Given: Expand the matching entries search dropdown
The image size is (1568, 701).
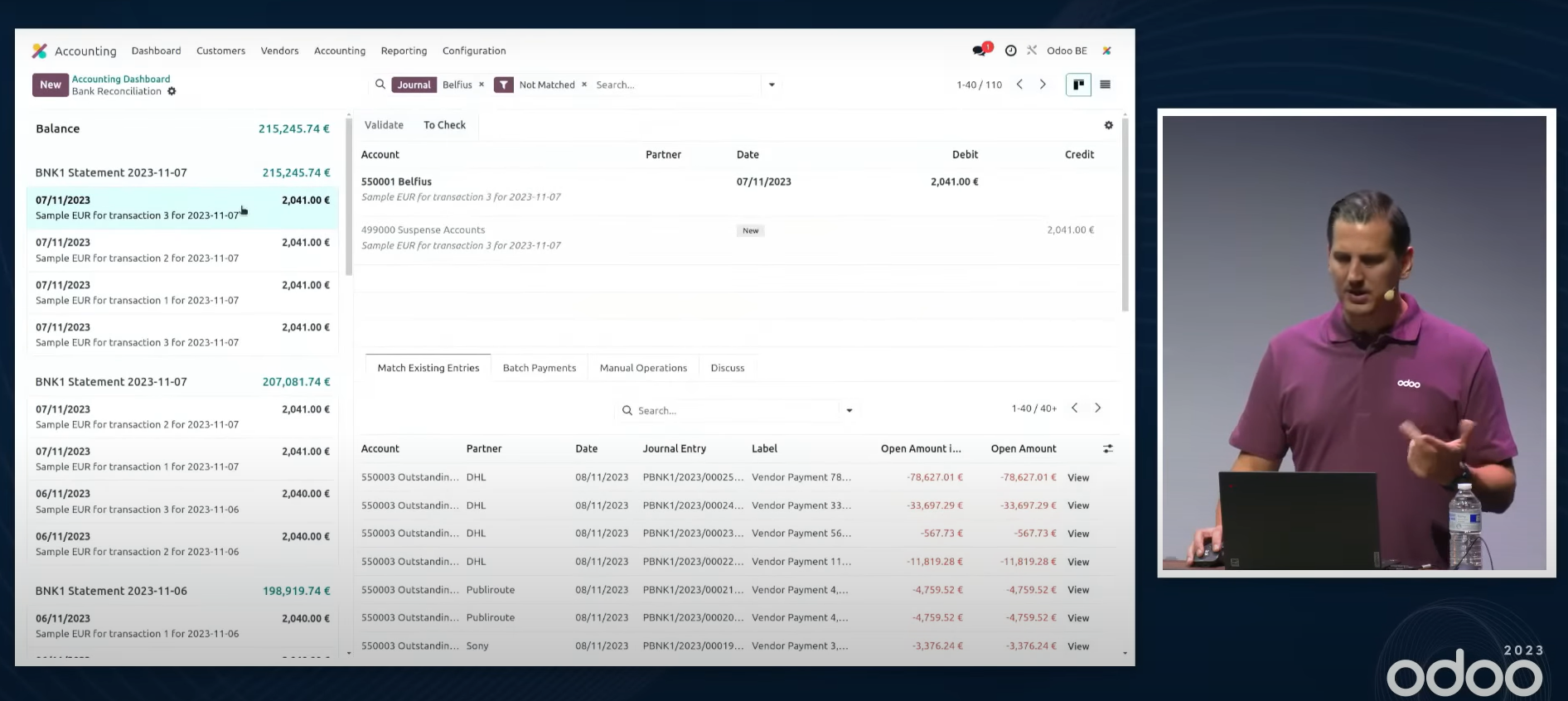Looking at the screenshot, I should point(849,410).
